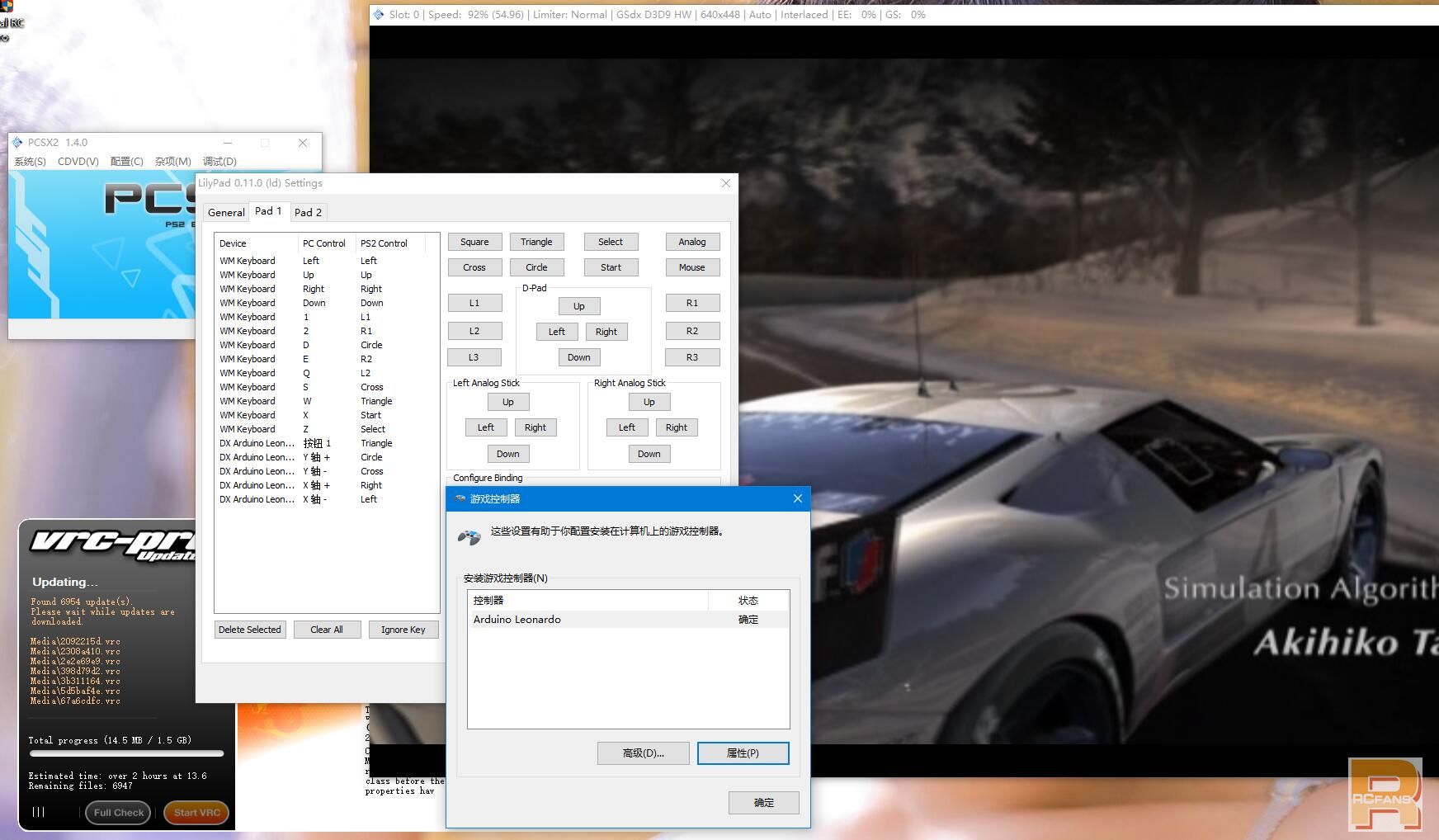This screenshot has height=840, width=1439.
Task: Bind the Square button
Action: coord(474,242)
